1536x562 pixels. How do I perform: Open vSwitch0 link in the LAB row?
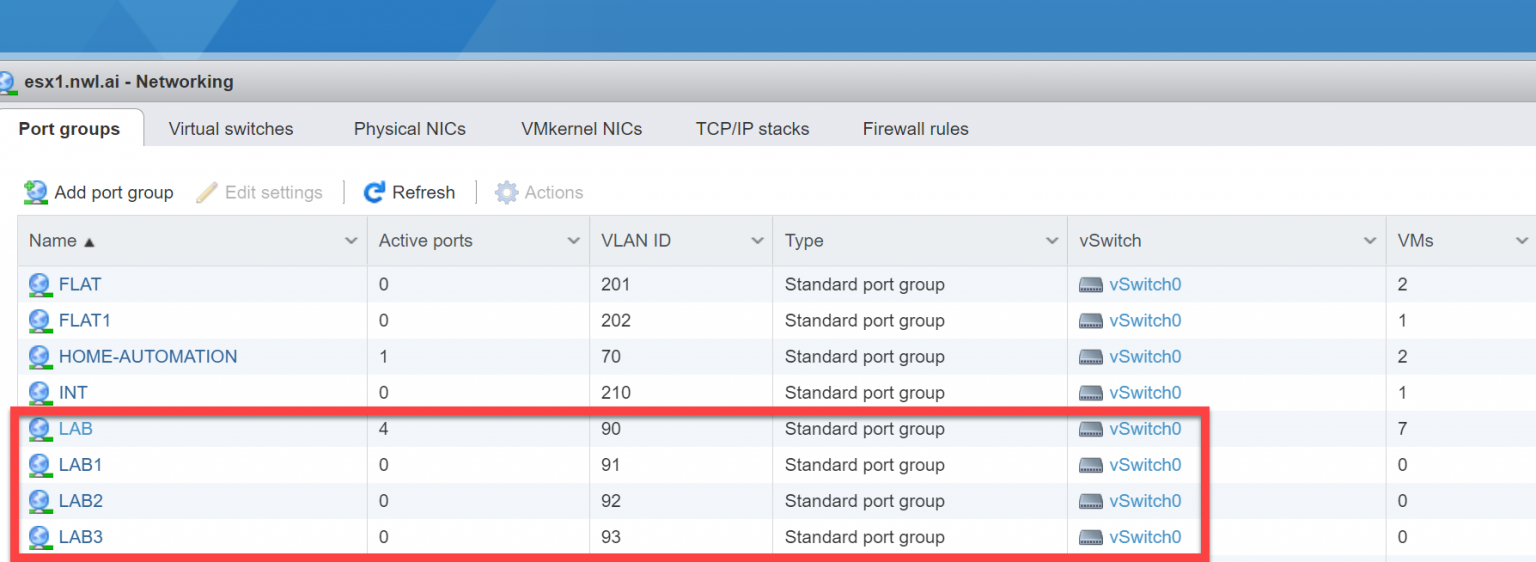(1145, 429)
